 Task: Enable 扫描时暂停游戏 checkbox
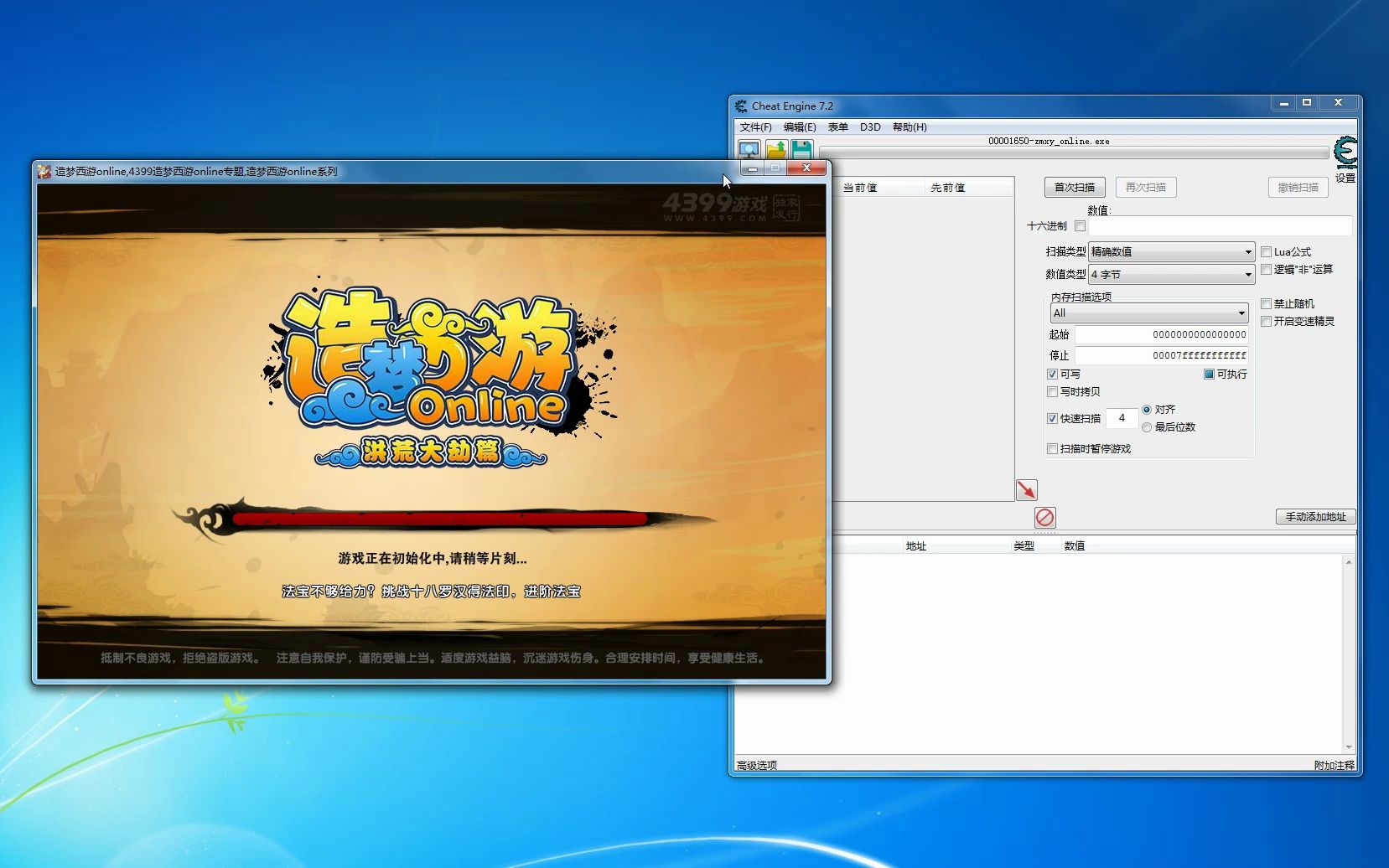click(1052, 448)
